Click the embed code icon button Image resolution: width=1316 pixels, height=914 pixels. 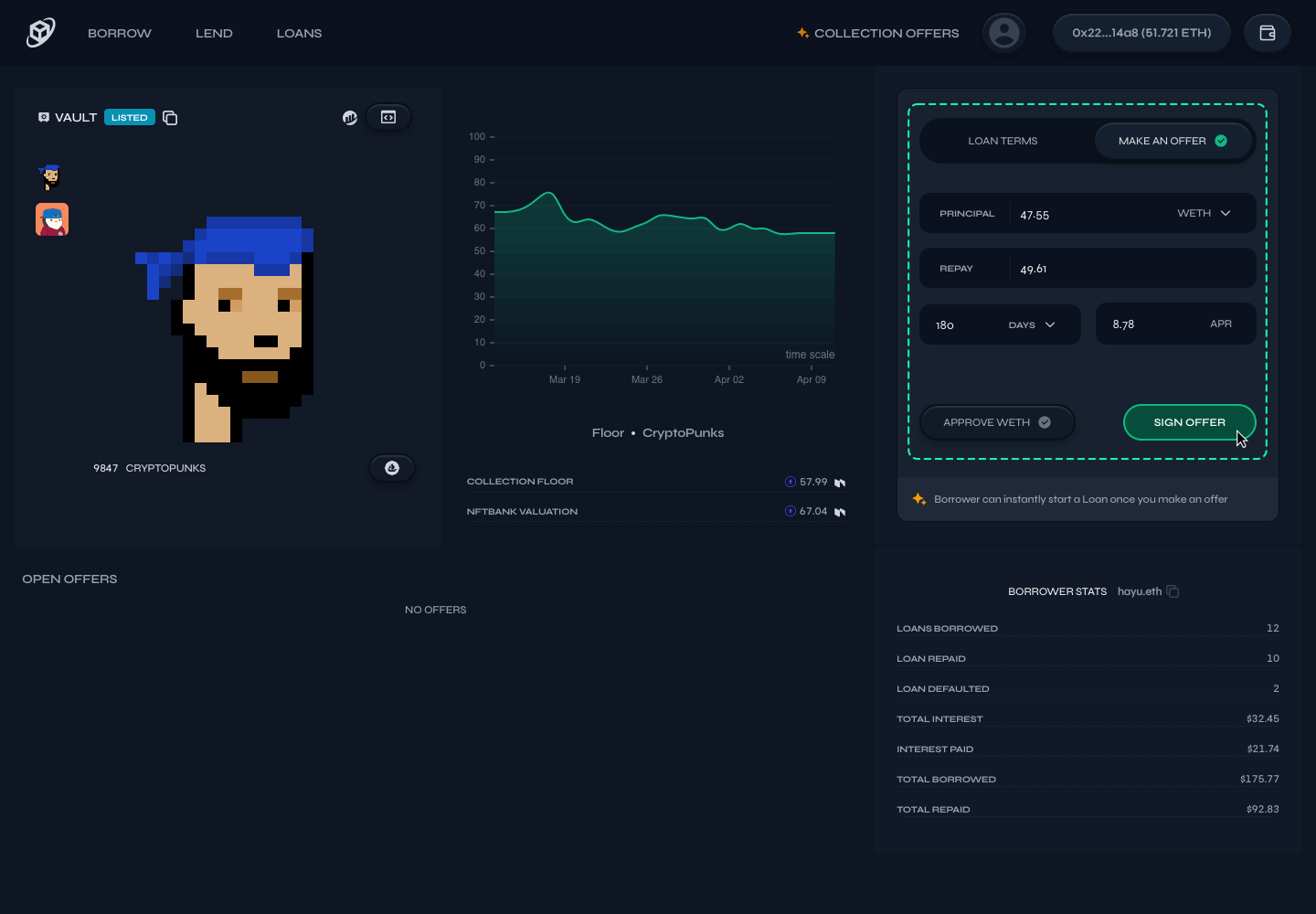click(388, 117)
